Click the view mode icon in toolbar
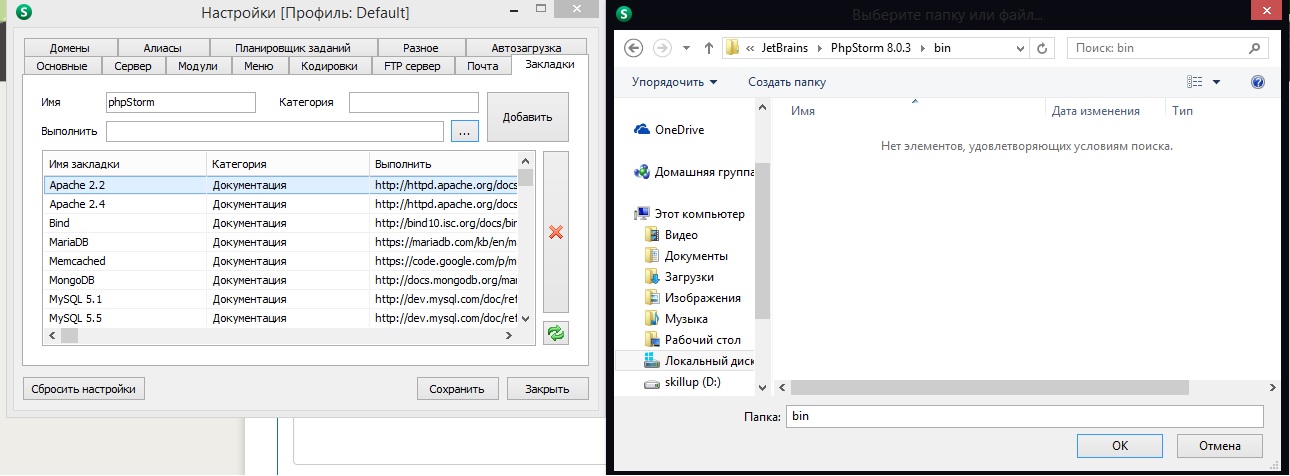This screenshot has height=476, width=1290. pyautogui.click(x=1194, y=82)
